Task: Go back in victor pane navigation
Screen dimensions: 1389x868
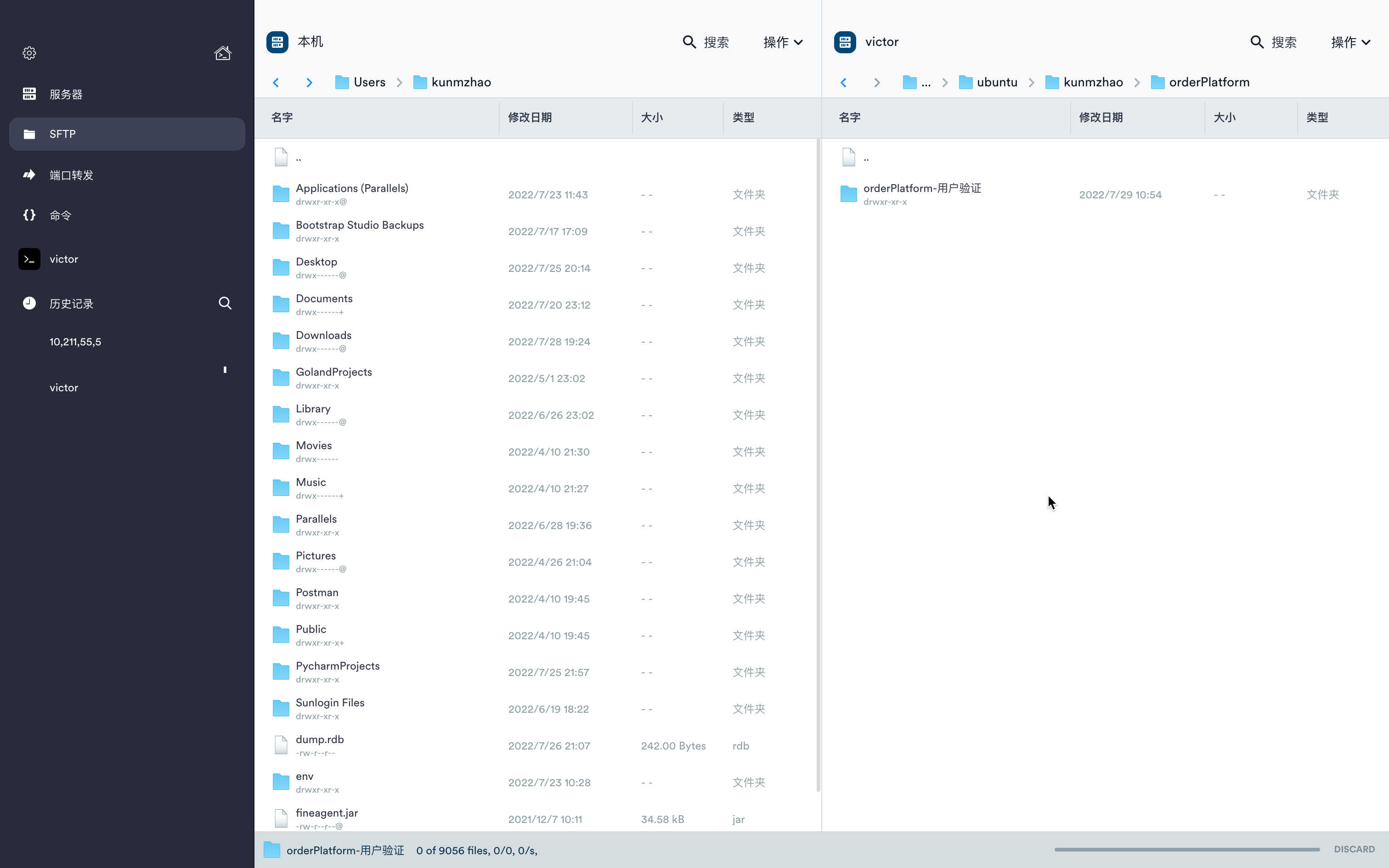Action: pos(844,82)
